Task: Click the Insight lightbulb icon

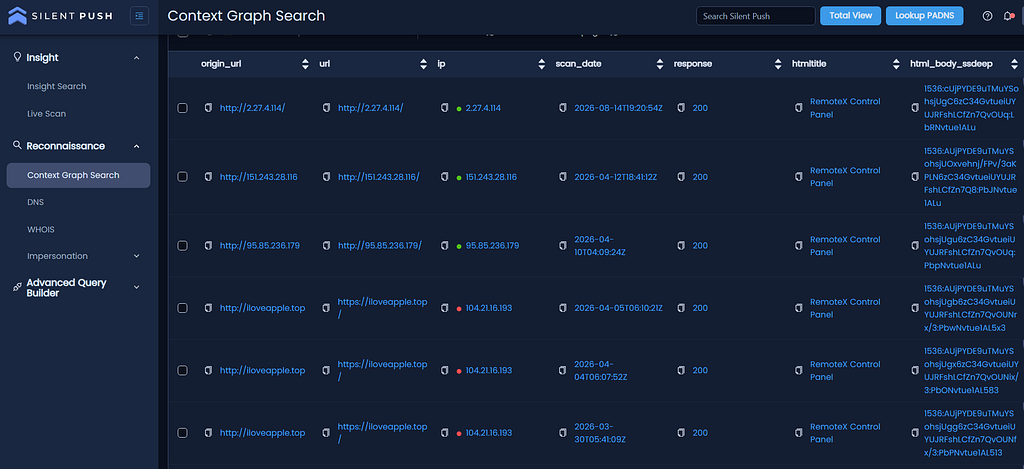Action: click(18, 57)
